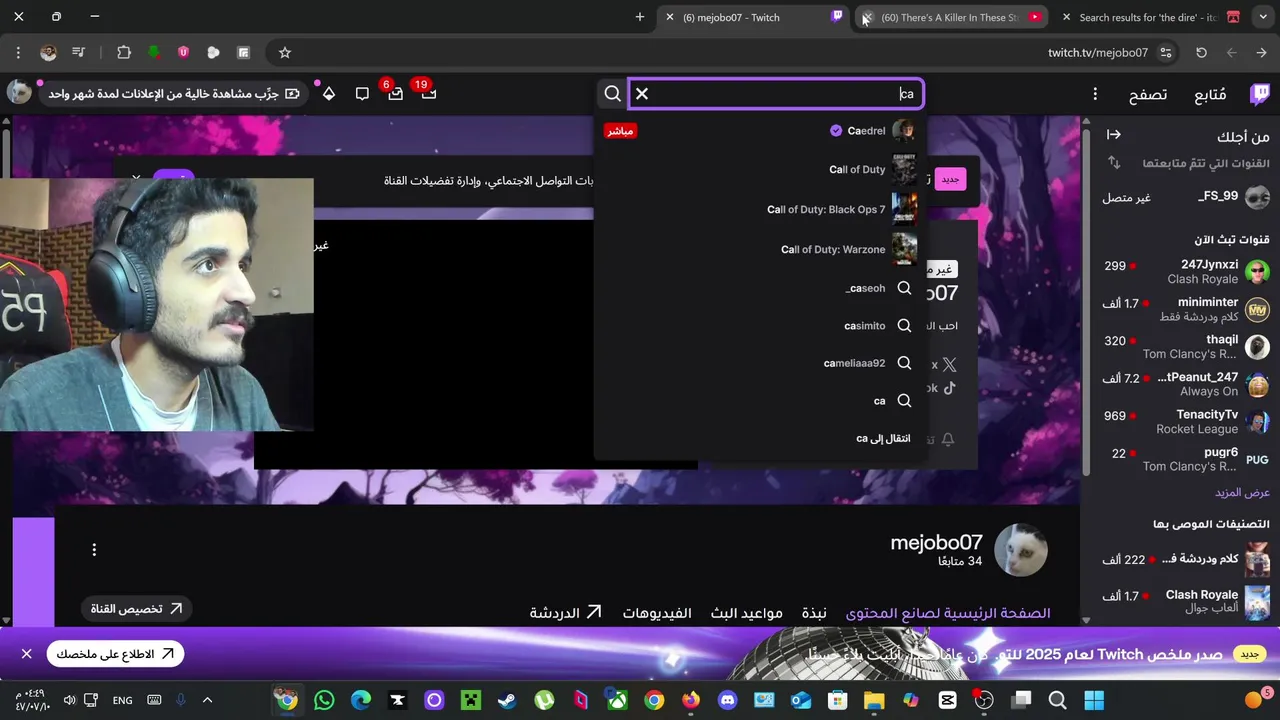
Task: Close the mejobo07 Twitch tab
Action: (670, 17)
